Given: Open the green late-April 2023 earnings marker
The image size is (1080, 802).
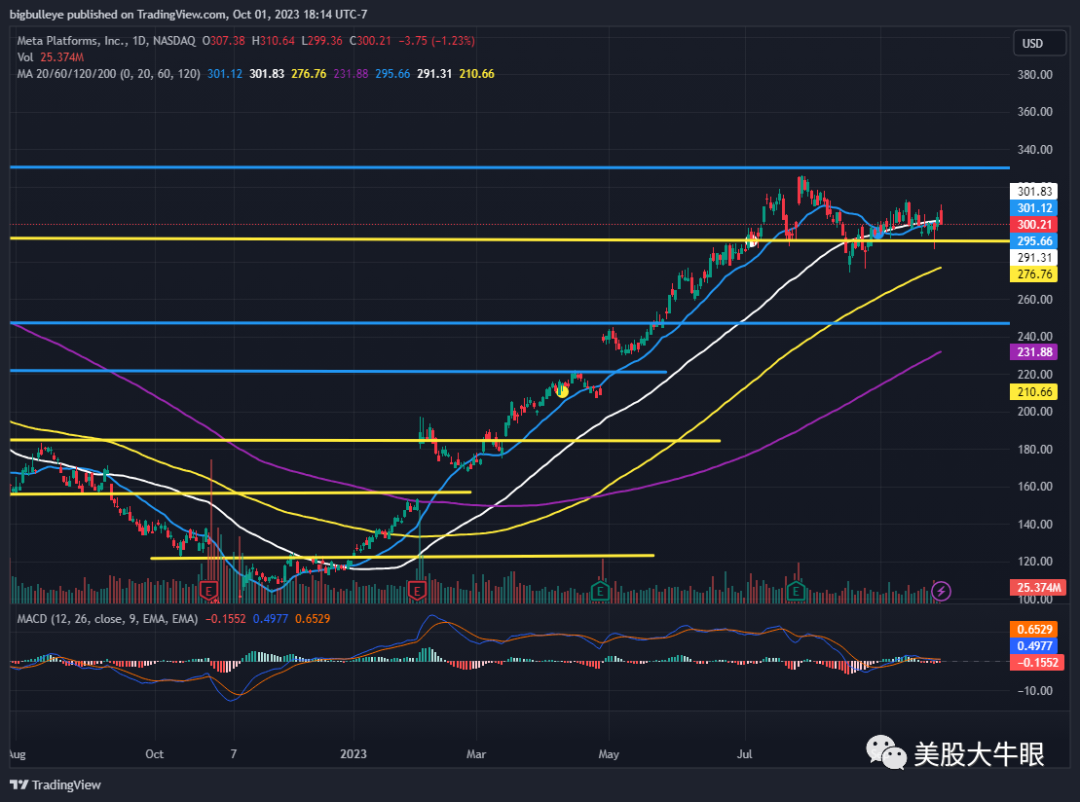Looking at the screenshot, I should click(x=600, y=590).
